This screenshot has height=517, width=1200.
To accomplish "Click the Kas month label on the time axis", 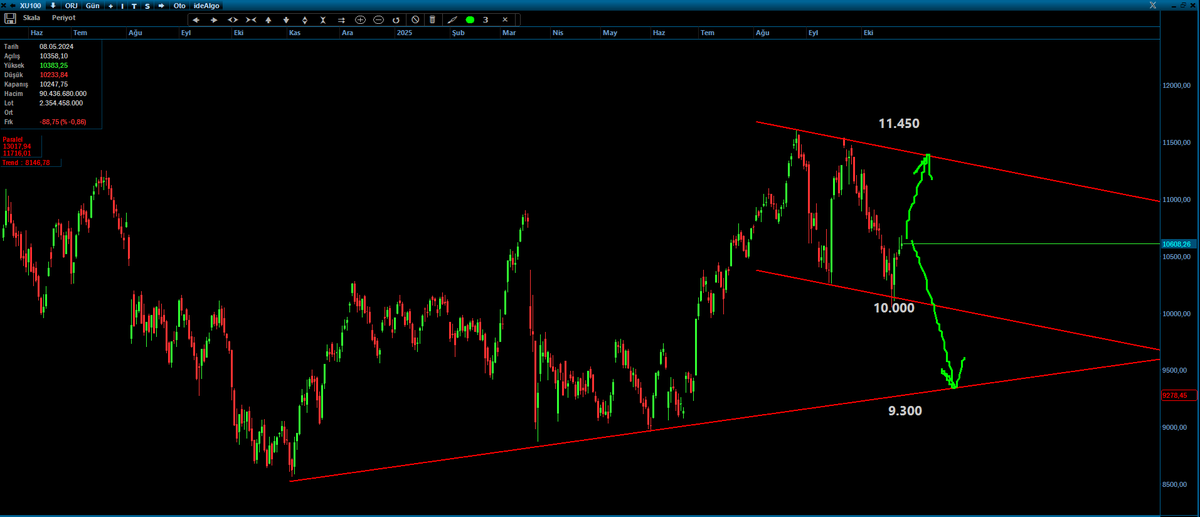I will tap(295, 33).
